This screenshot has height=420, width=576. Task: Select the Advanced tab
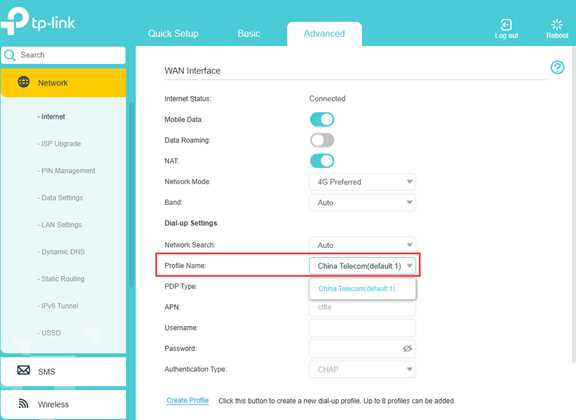point(324,34)
